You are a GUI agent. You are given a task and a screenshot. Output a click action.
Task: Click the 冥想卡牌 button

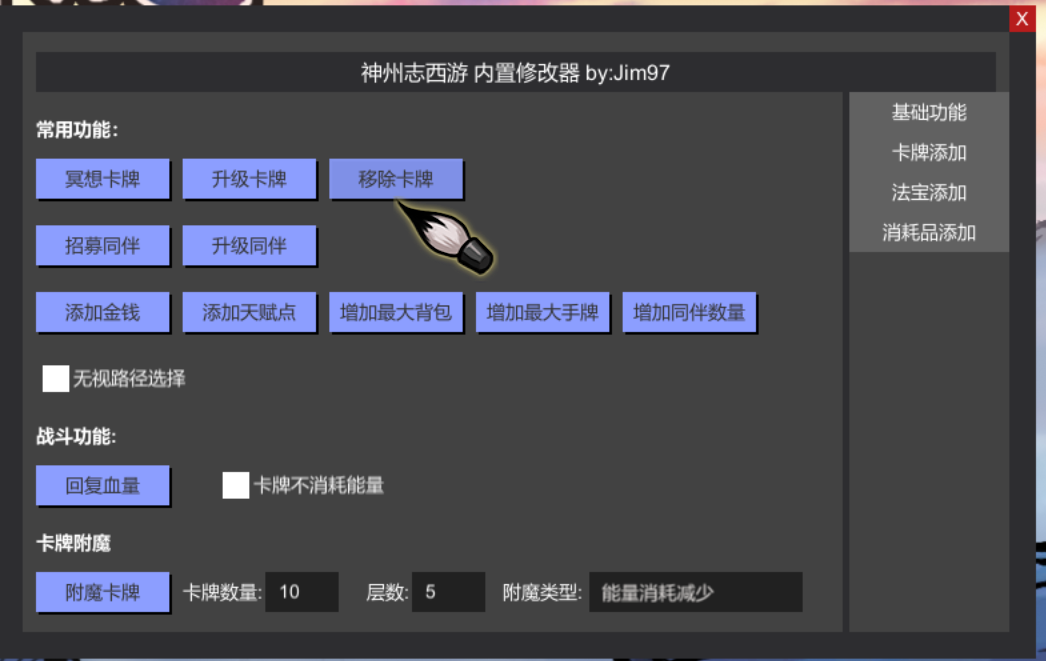click(103, 179)
